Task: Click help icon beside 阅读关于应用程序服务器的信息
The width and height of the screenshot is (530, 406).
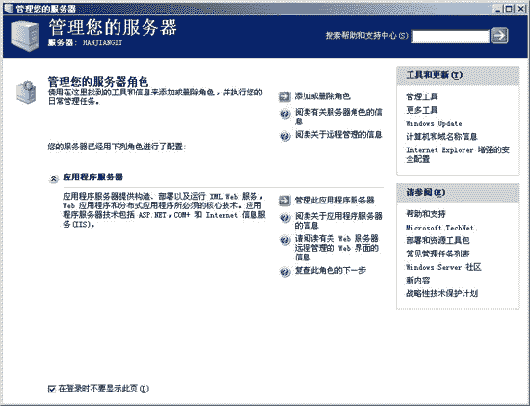Action: (x=285, y=218)
